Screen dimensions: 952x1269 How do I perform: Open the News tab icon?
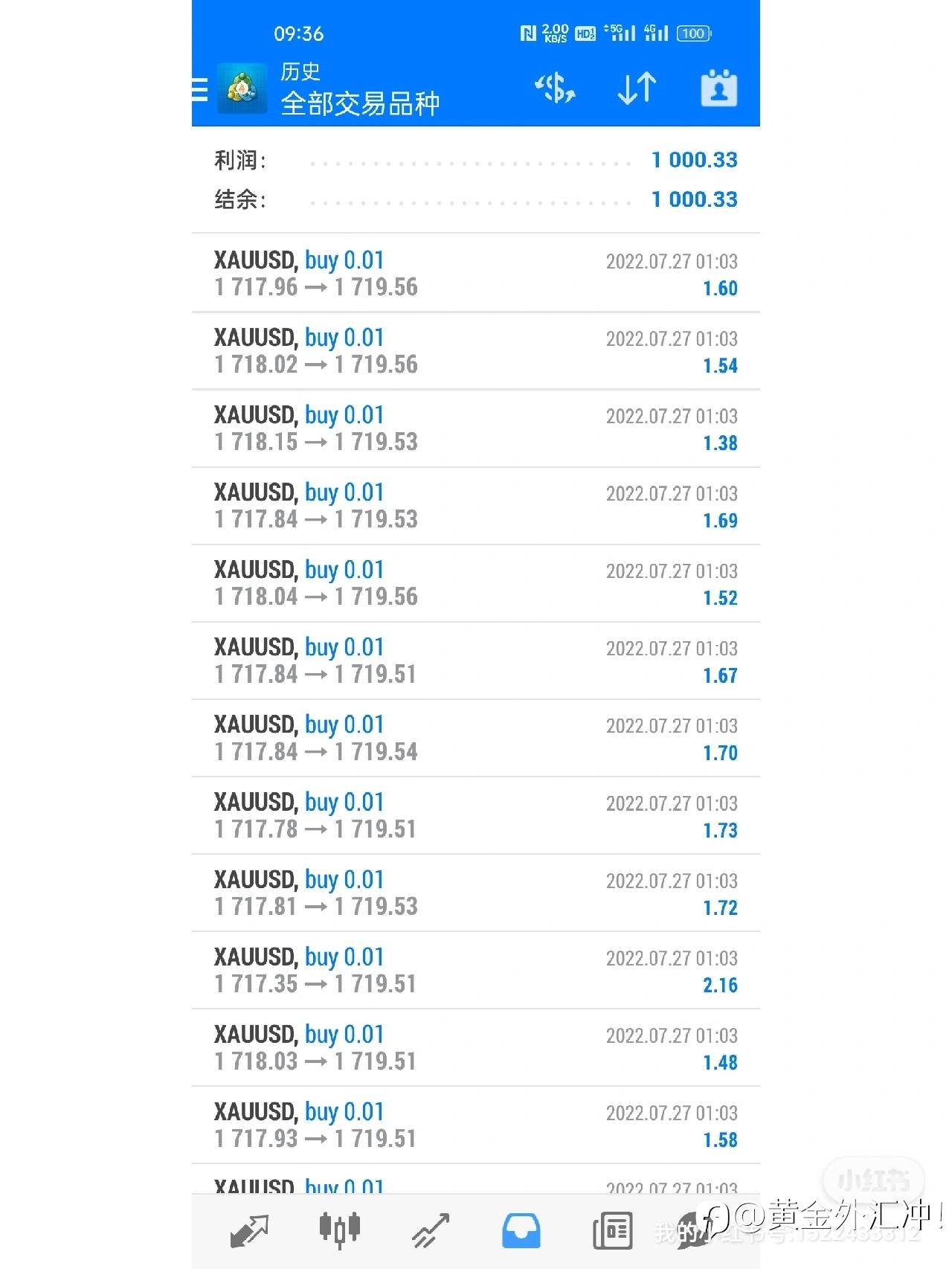(x=612, y=1230)
